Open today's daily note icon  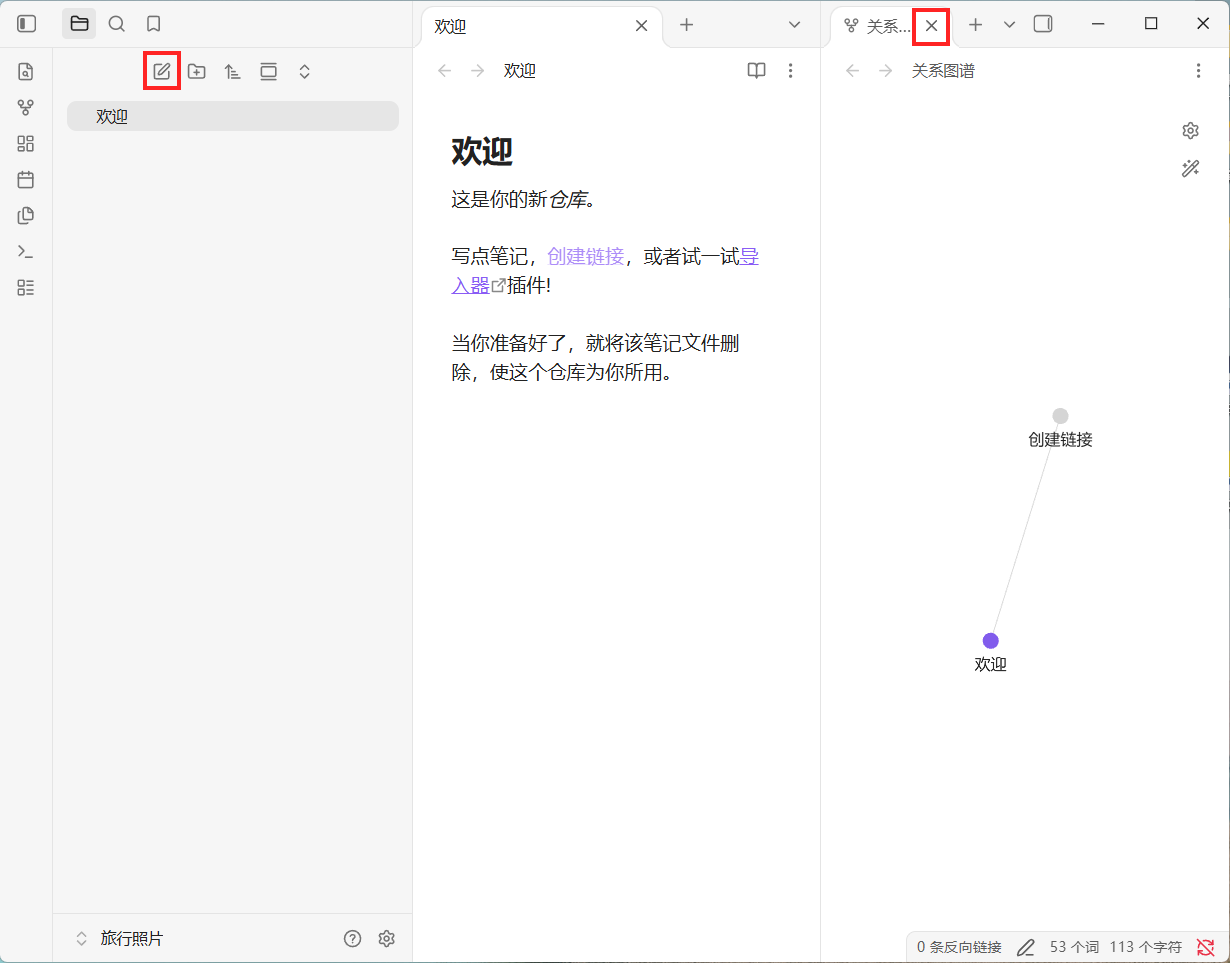pyautogui.click(x=26, y=180)
